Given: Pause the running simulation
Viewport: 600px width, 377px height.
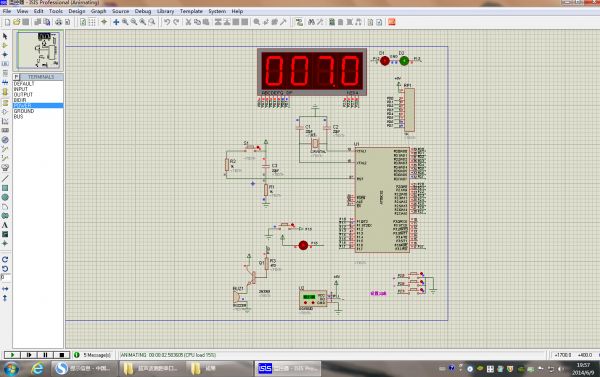Looking at the screenshot, I should (x=45, y=355).
